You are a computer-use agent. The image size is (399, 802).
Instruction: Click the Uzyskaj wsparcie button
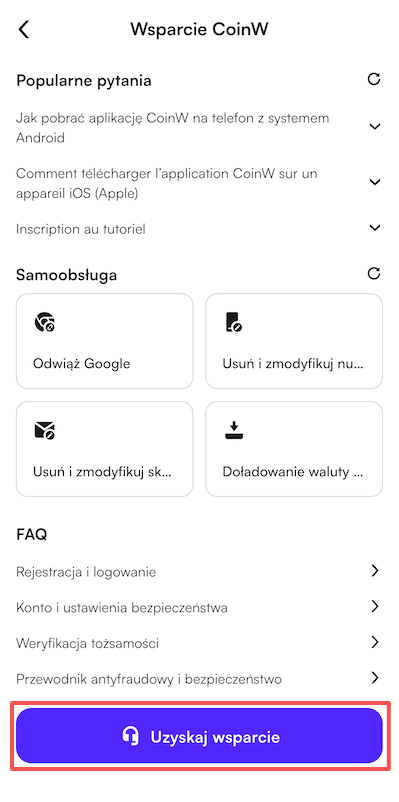[199, 736]
